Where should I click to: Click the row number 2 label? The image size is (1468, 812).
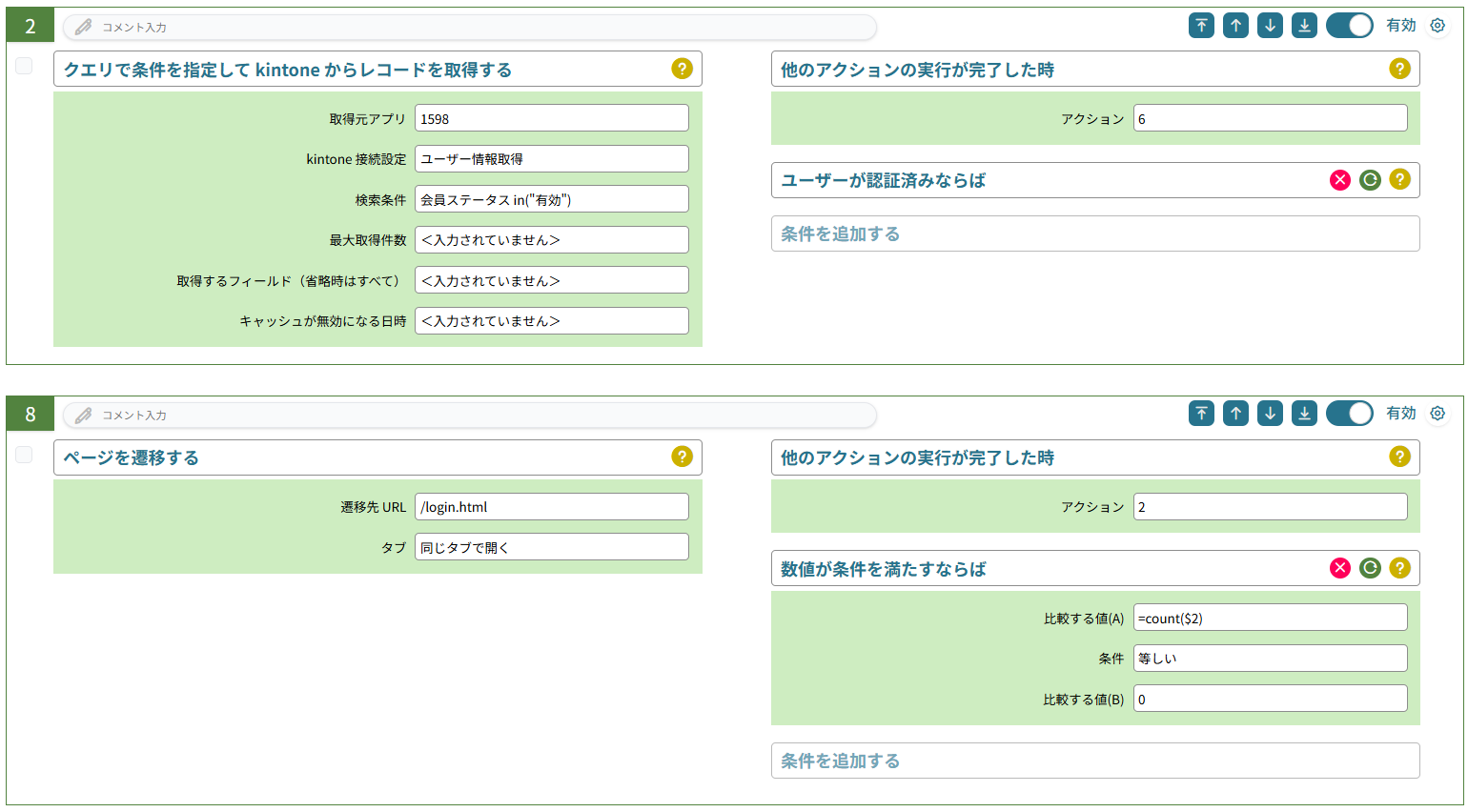(30, 26)
